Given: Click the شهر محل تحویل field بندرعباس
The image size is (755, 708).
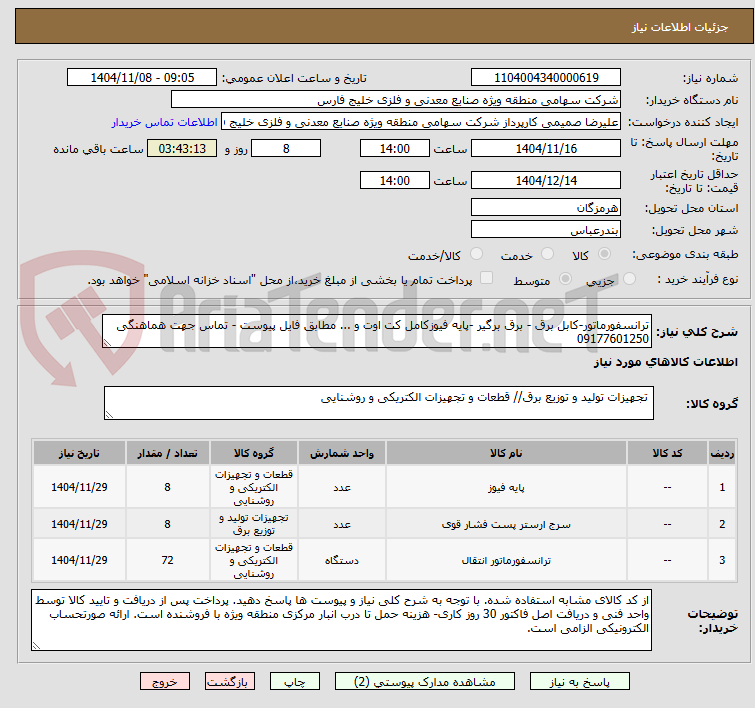Looking at the screenshot, I should coord(546,230).
